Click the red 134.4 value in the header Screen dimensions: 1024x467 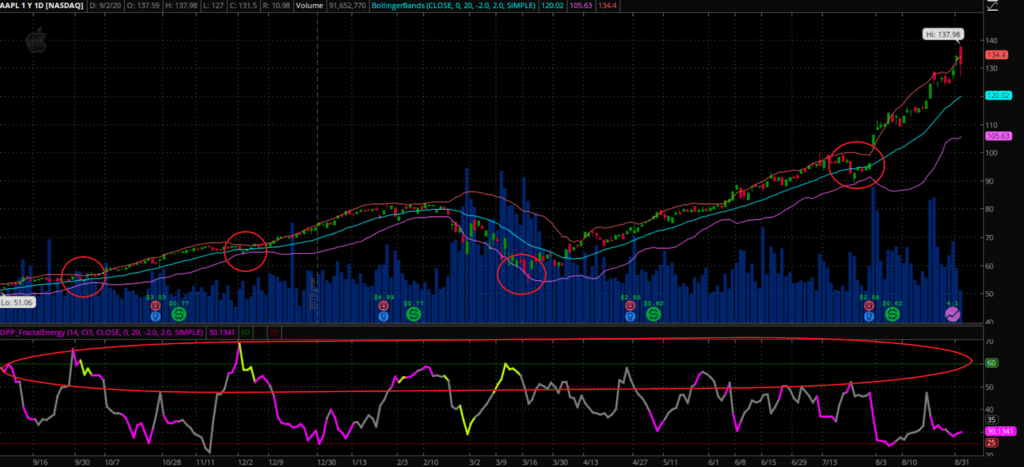pyautogui.click(x=609, y=5)
